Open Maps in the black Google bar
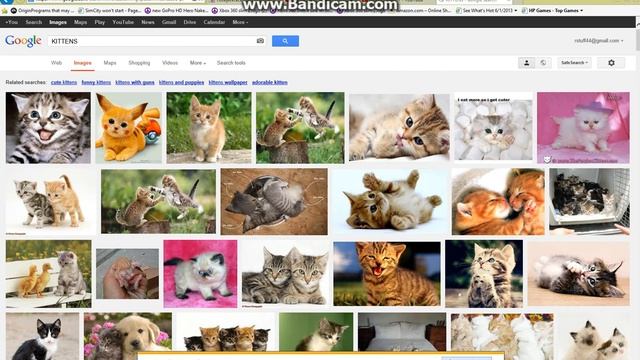The height and width of the screenshot is (360, 640). [80, 22]
